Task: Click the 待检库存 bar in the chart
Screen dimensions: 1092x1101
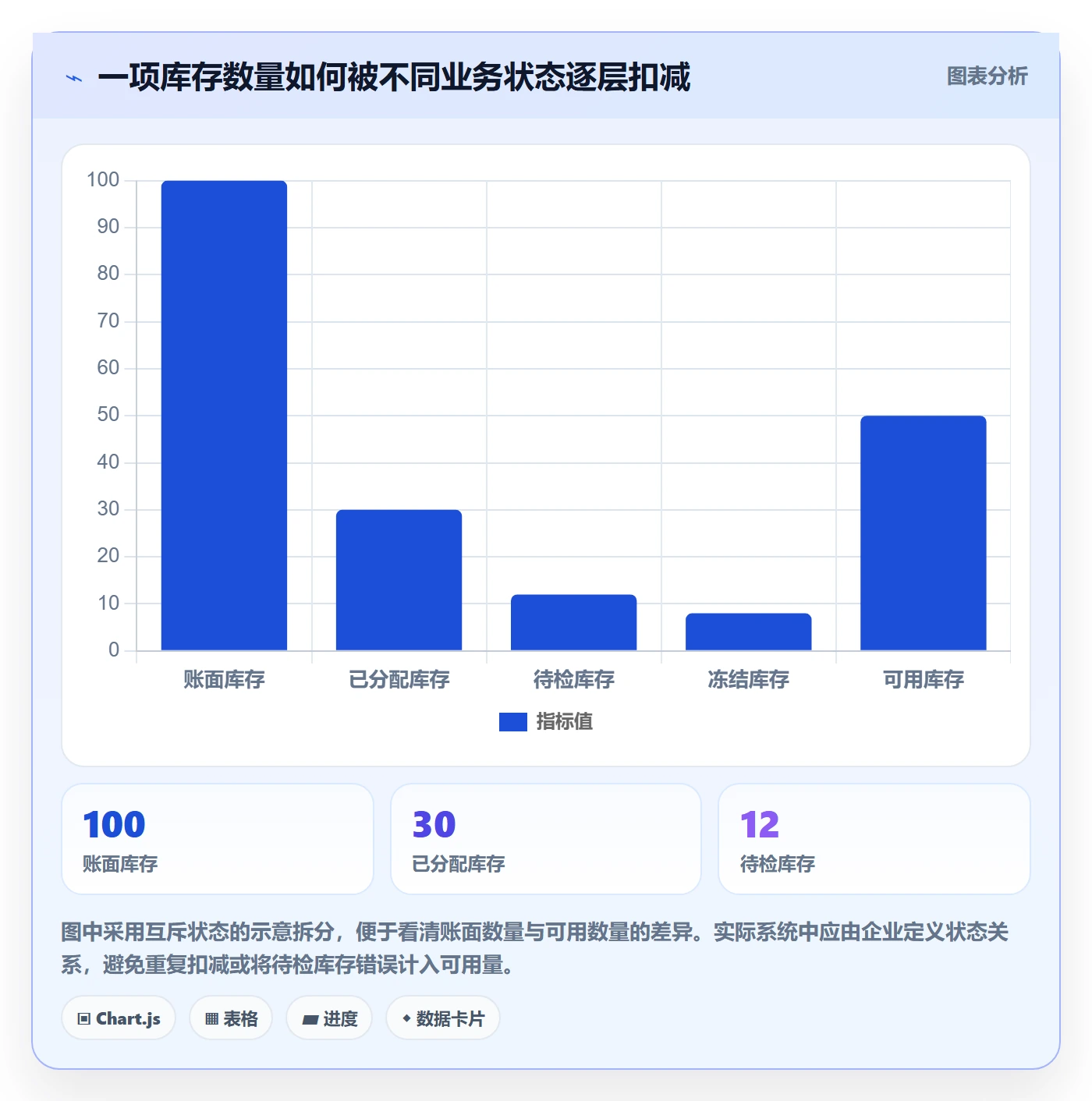Action: [x=573, y=622]
